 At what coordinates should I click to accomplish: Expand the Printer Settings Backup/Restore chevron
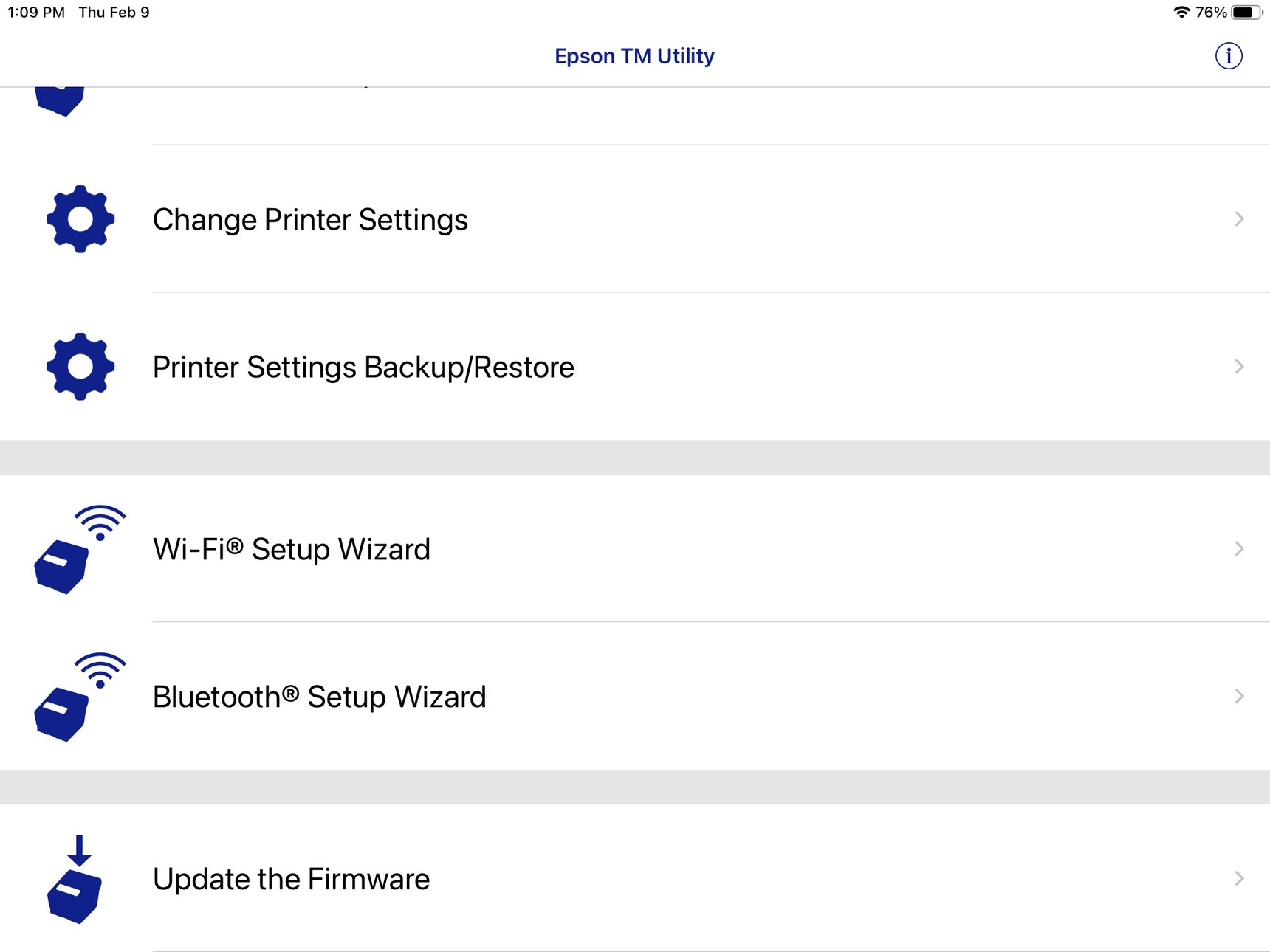1240,365
